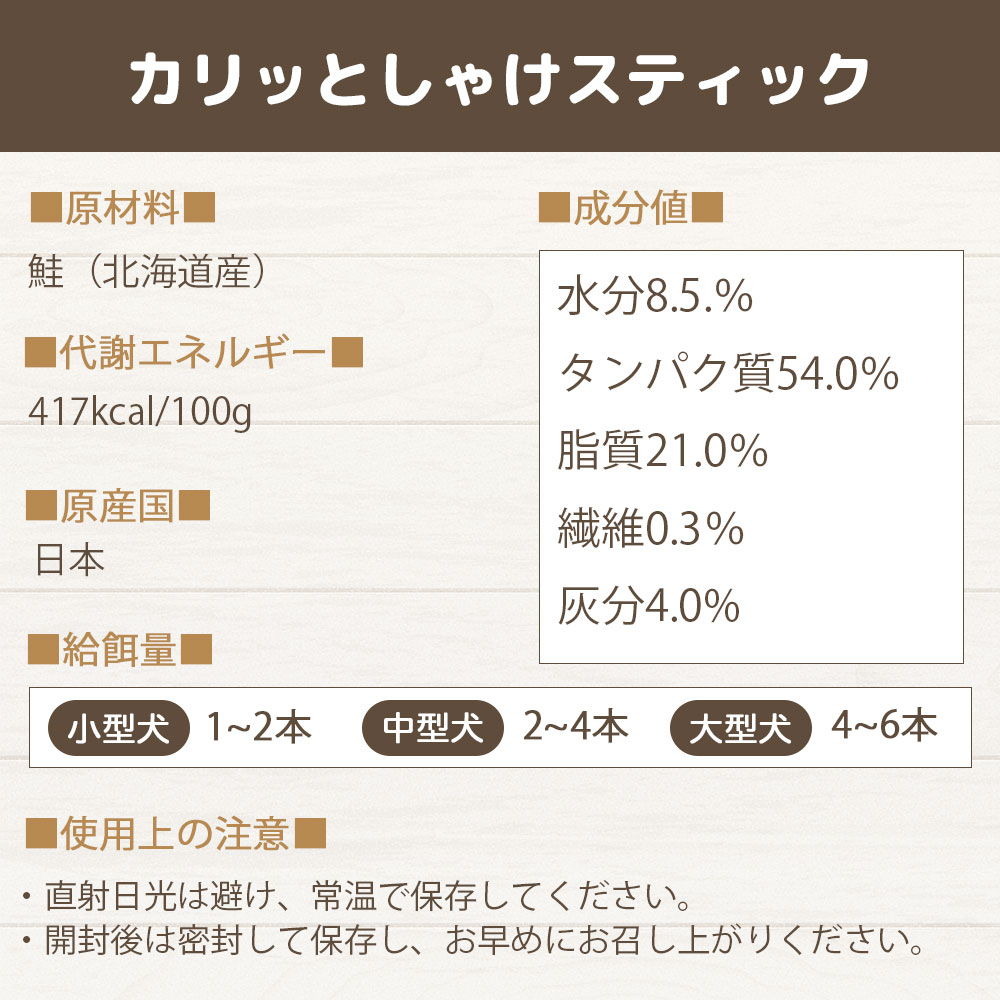Click the 大型犬 pill badge

point(740,729)
